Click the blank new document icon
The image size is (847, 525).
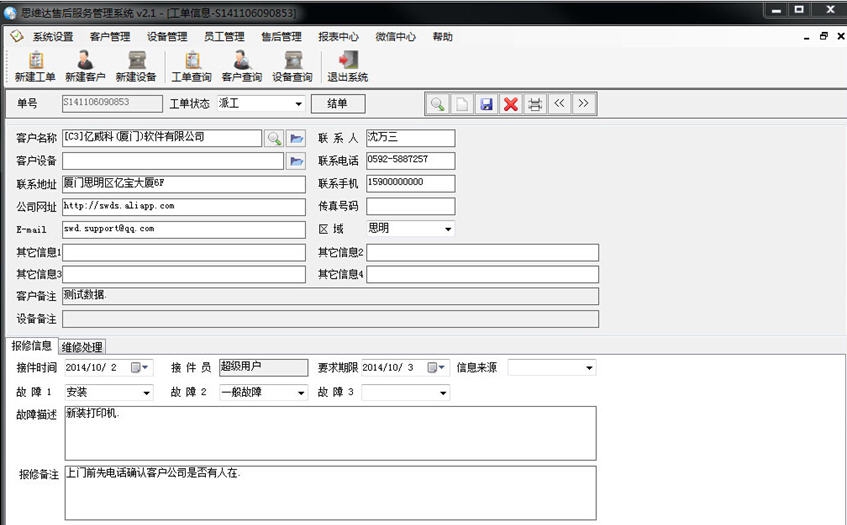pos(462,104)
